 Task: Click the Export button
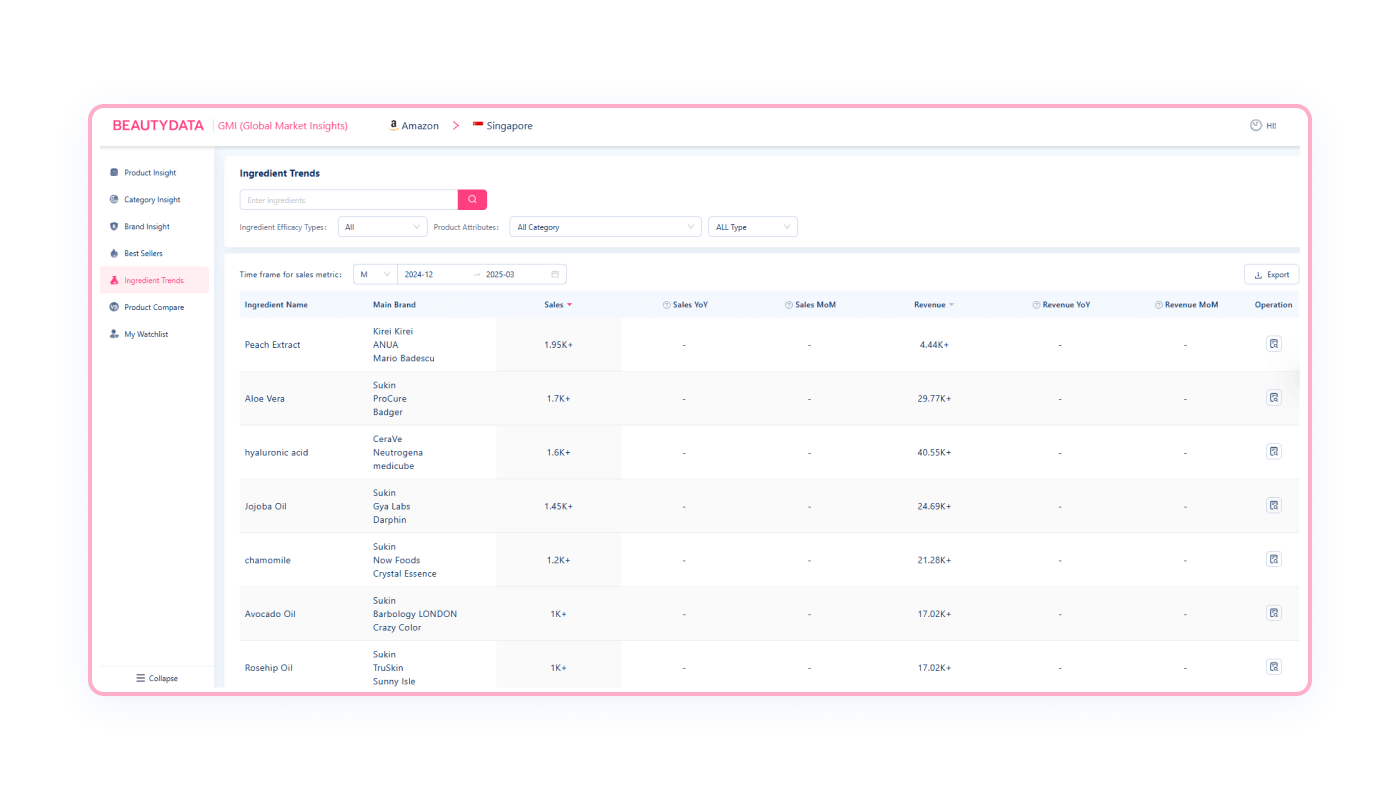(1272, 274)
